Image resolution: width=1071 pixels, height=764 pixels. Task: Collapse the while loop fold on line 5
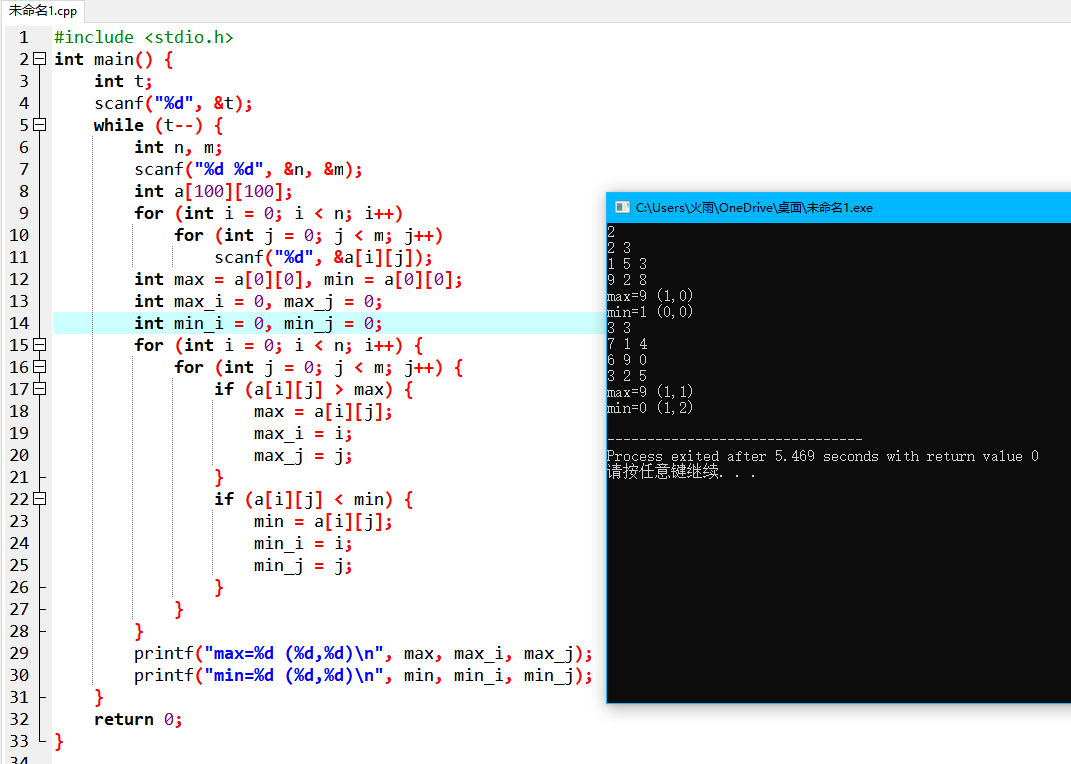[x=40, y=125]
